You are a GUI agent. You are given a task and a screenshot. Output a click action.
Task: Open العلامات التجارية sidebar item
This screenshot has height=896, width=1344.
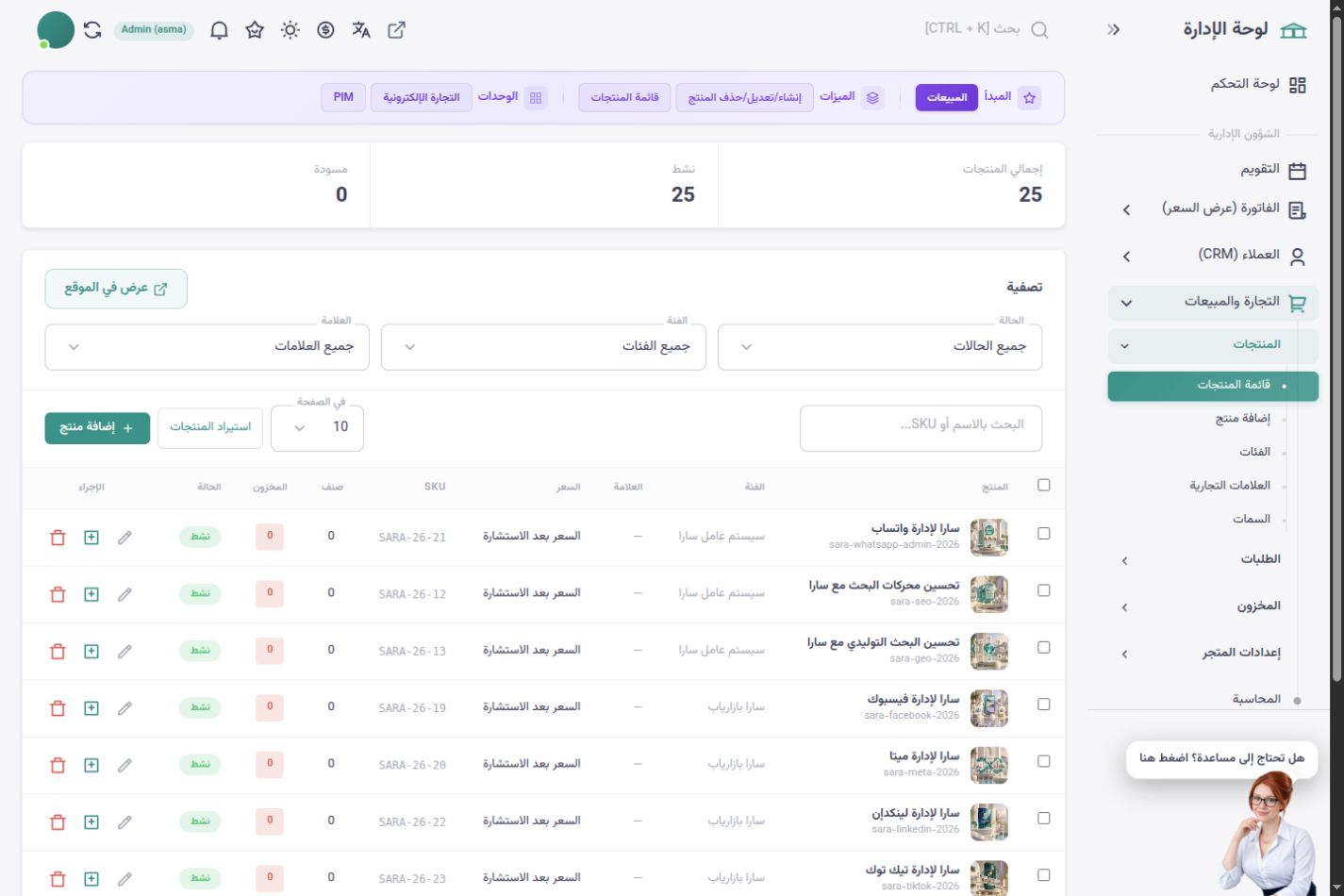(1230, 486)
